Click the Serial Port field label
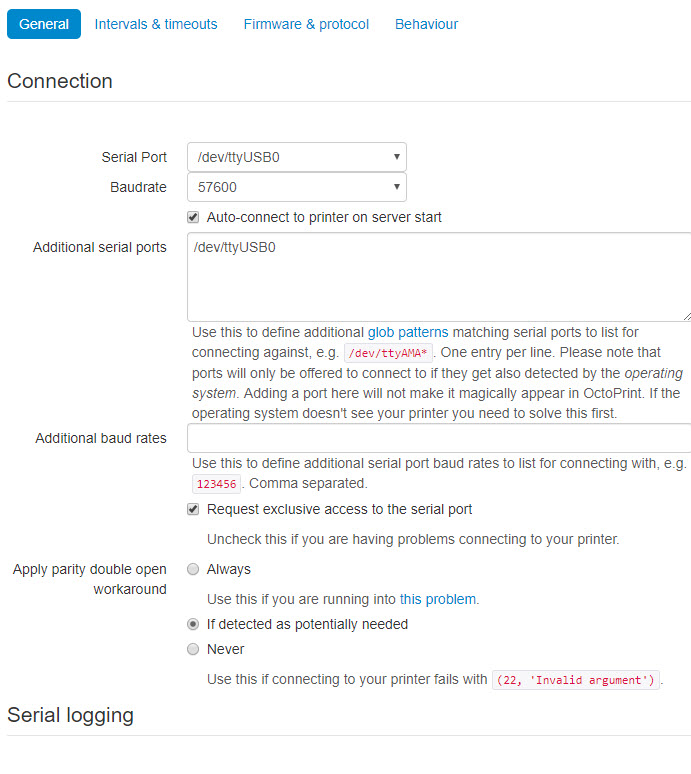The image size is (691, 774). point(134,157)
